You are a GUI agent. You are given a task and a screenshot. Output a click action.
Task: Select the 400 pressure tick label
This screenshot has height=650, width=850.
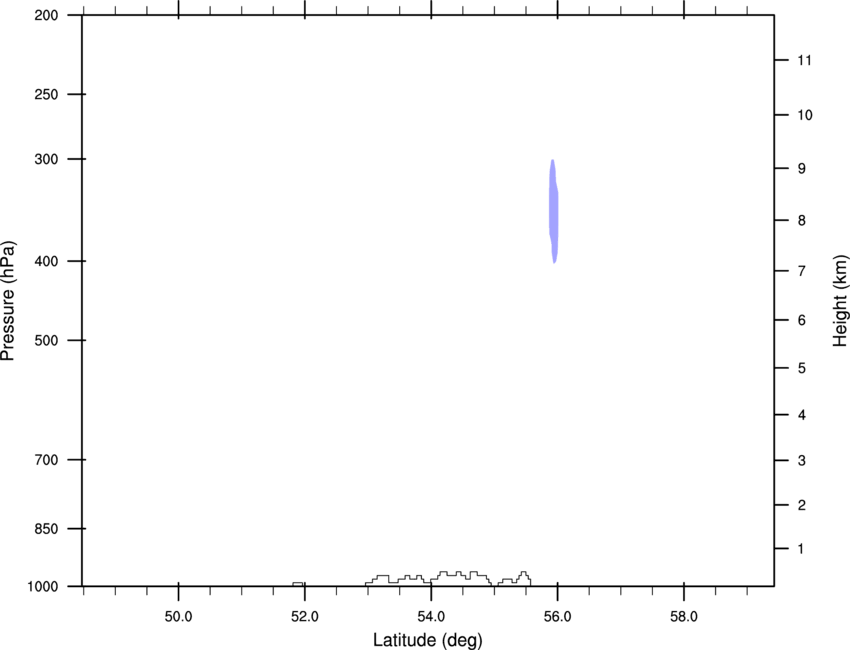[x=46, y=261]
